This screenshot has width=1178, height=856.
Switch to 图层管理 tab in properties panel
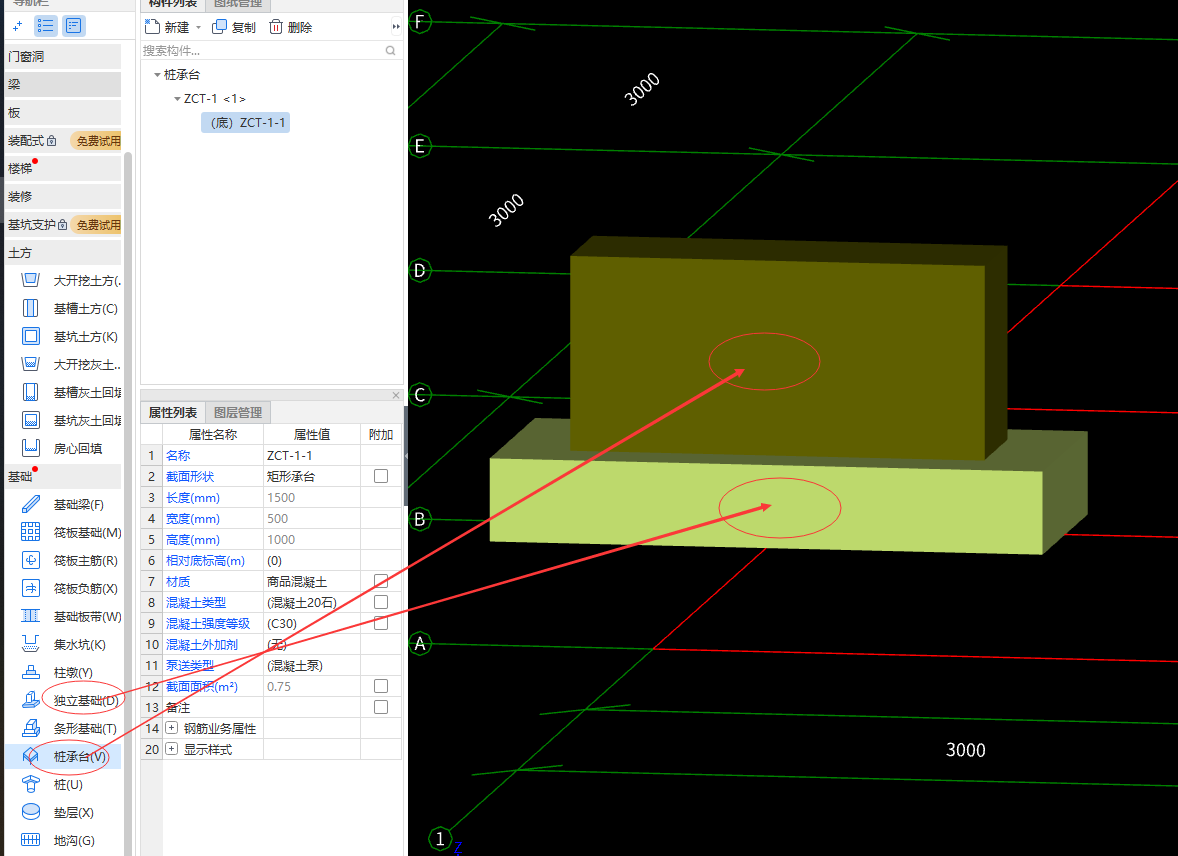[237, 413]
